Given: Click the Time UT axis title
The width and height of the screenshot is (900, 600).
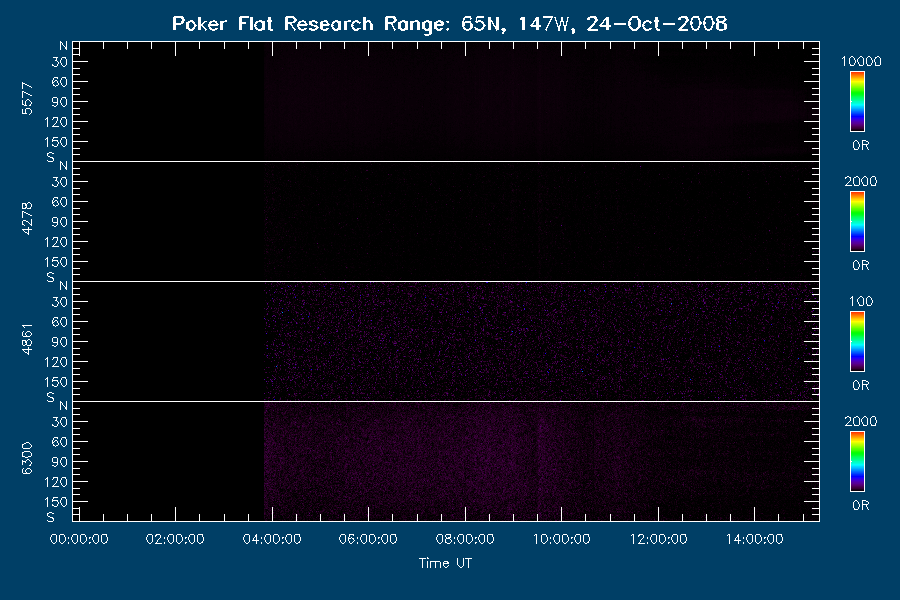Looking at the screenshot, I should pyautogui.click(x=445, y=563).
